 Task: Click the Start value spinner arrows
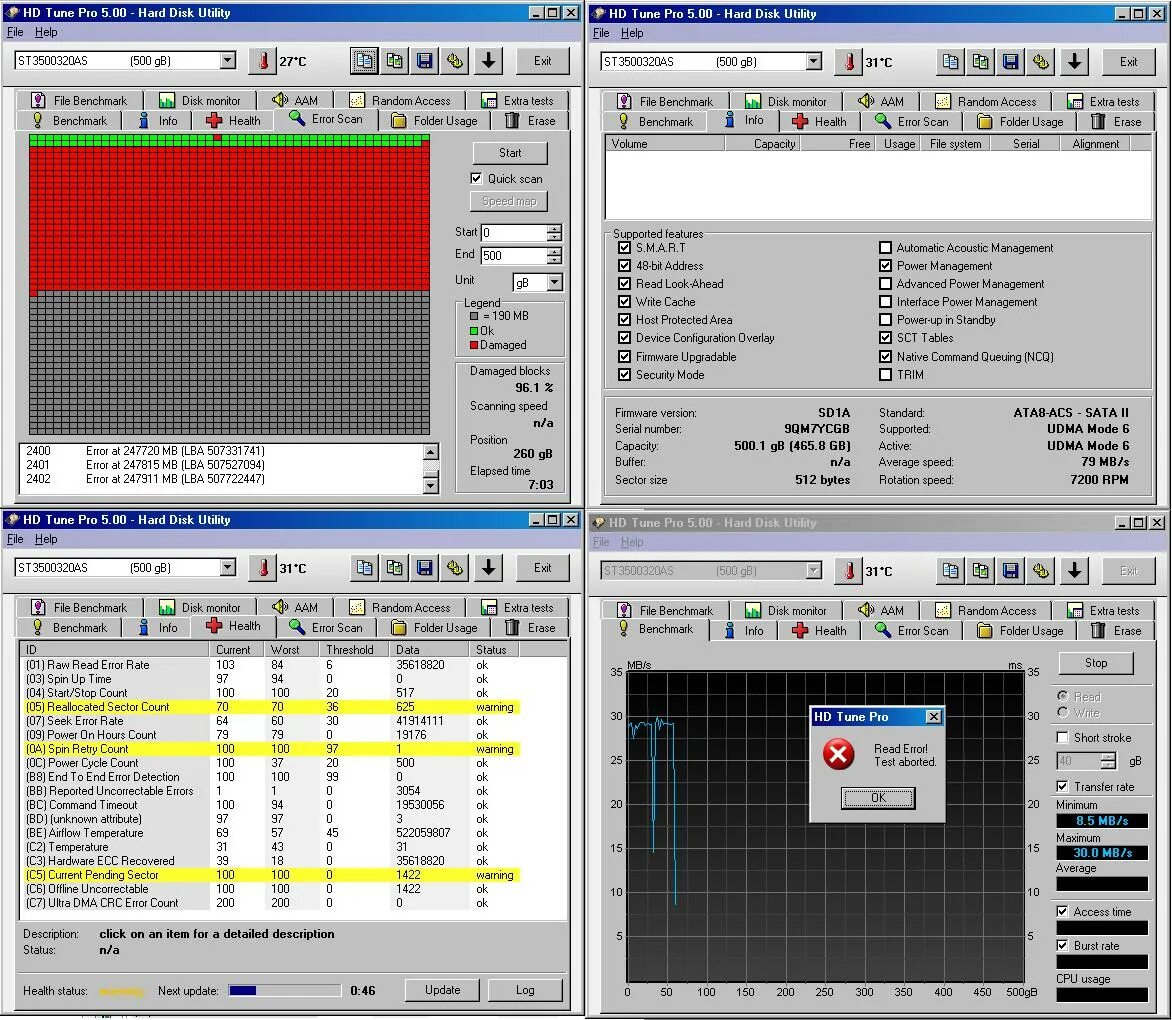(x=554, y=232)
